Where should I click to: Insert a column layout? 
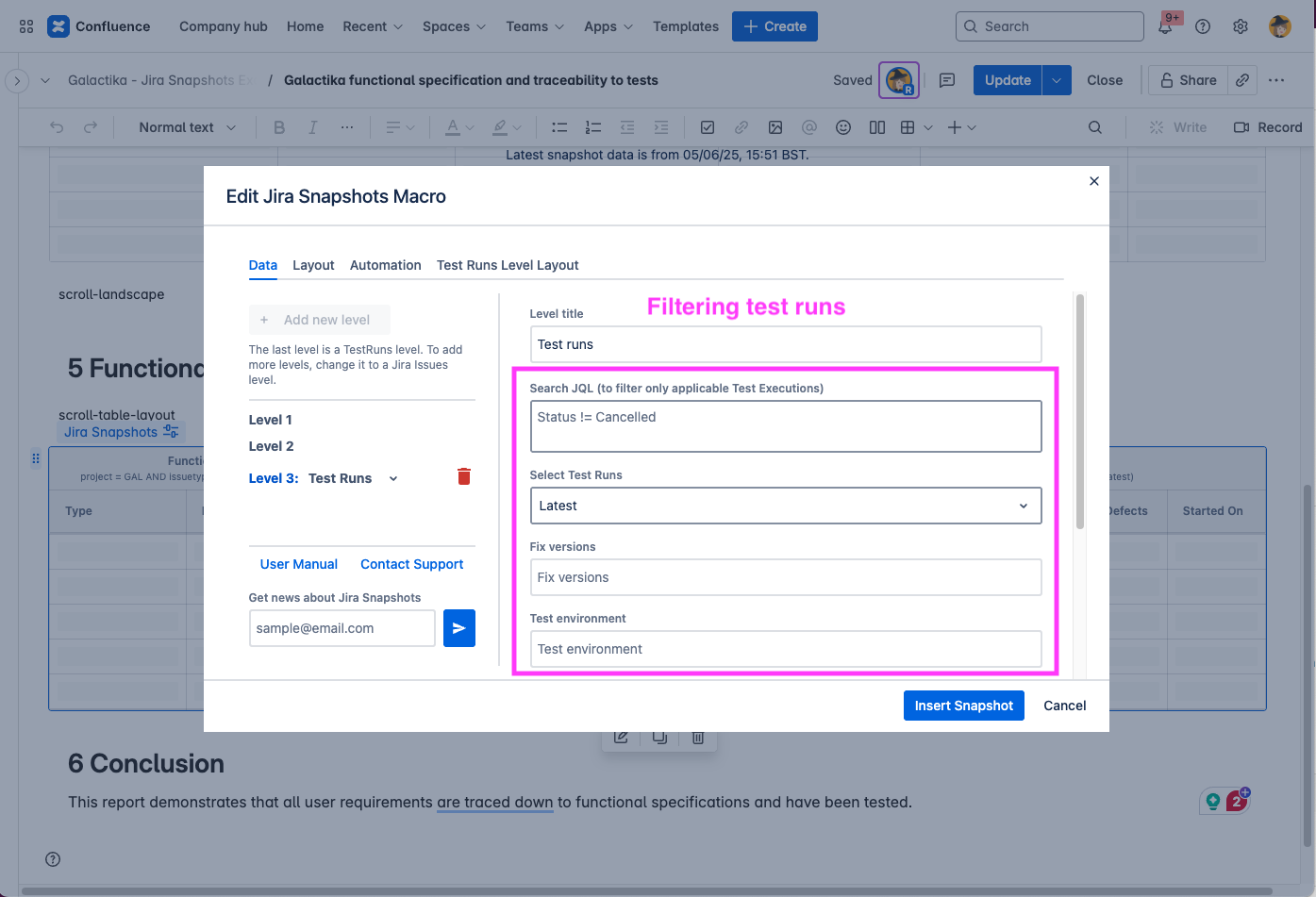click(x=877, y=127)
